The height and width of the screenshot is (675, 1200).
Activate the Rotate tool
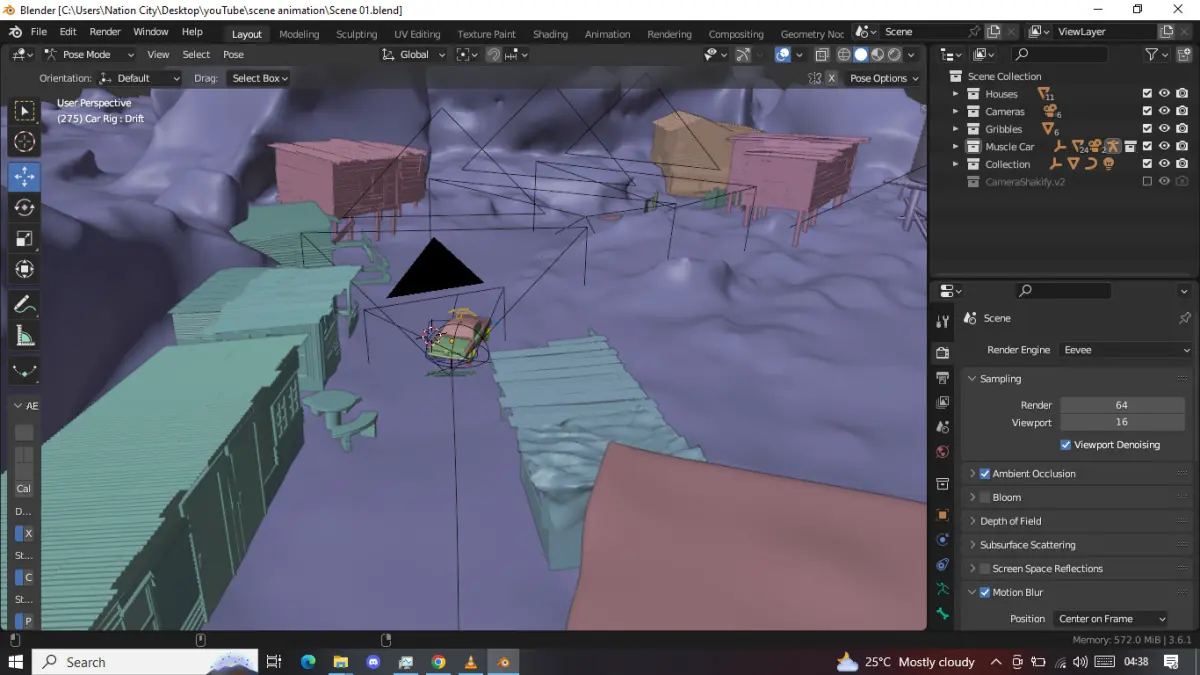click(x=24, y=207)
